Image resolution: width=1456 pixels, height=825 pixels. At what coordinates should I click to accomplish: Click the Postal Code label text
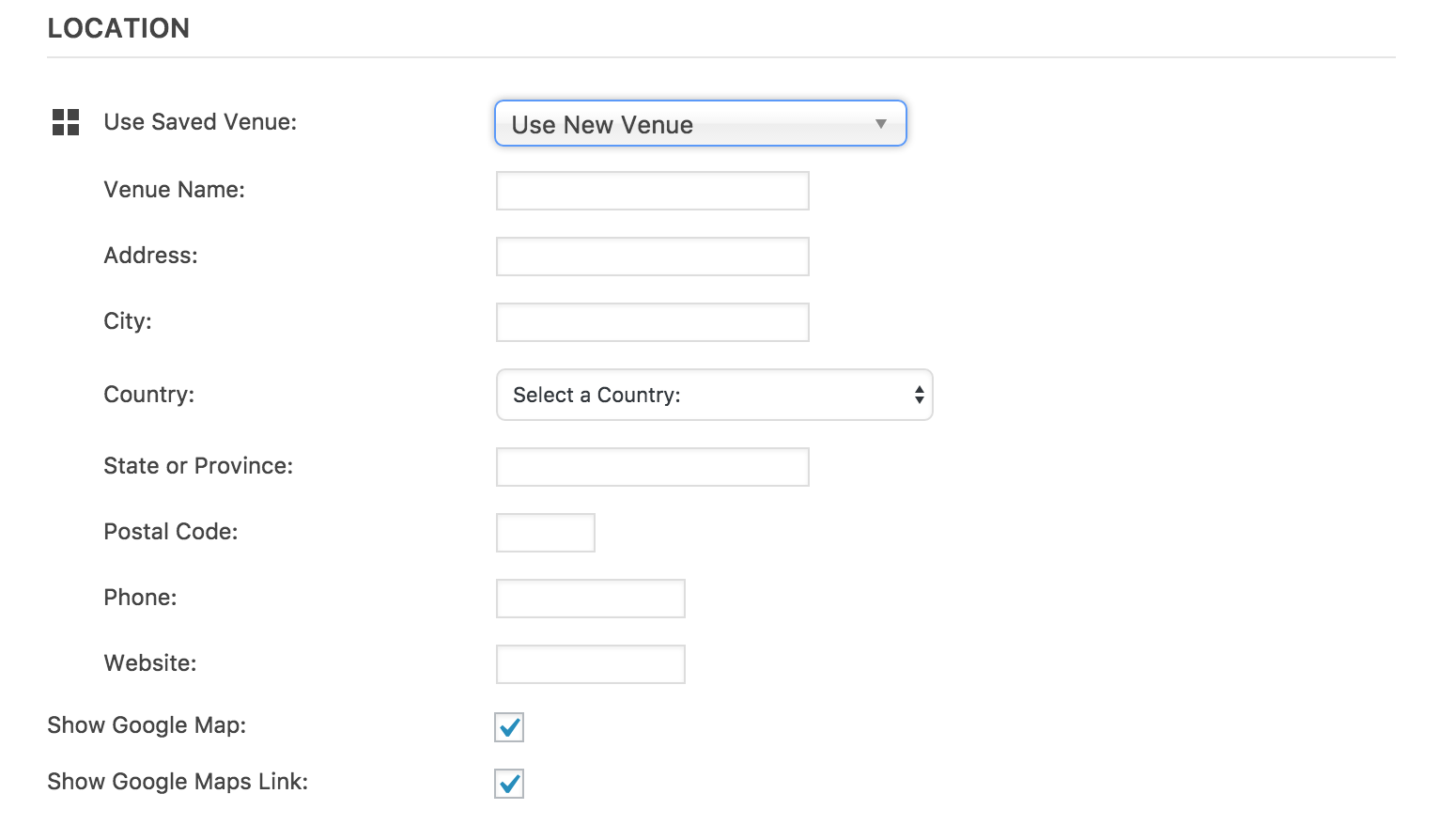170,532
